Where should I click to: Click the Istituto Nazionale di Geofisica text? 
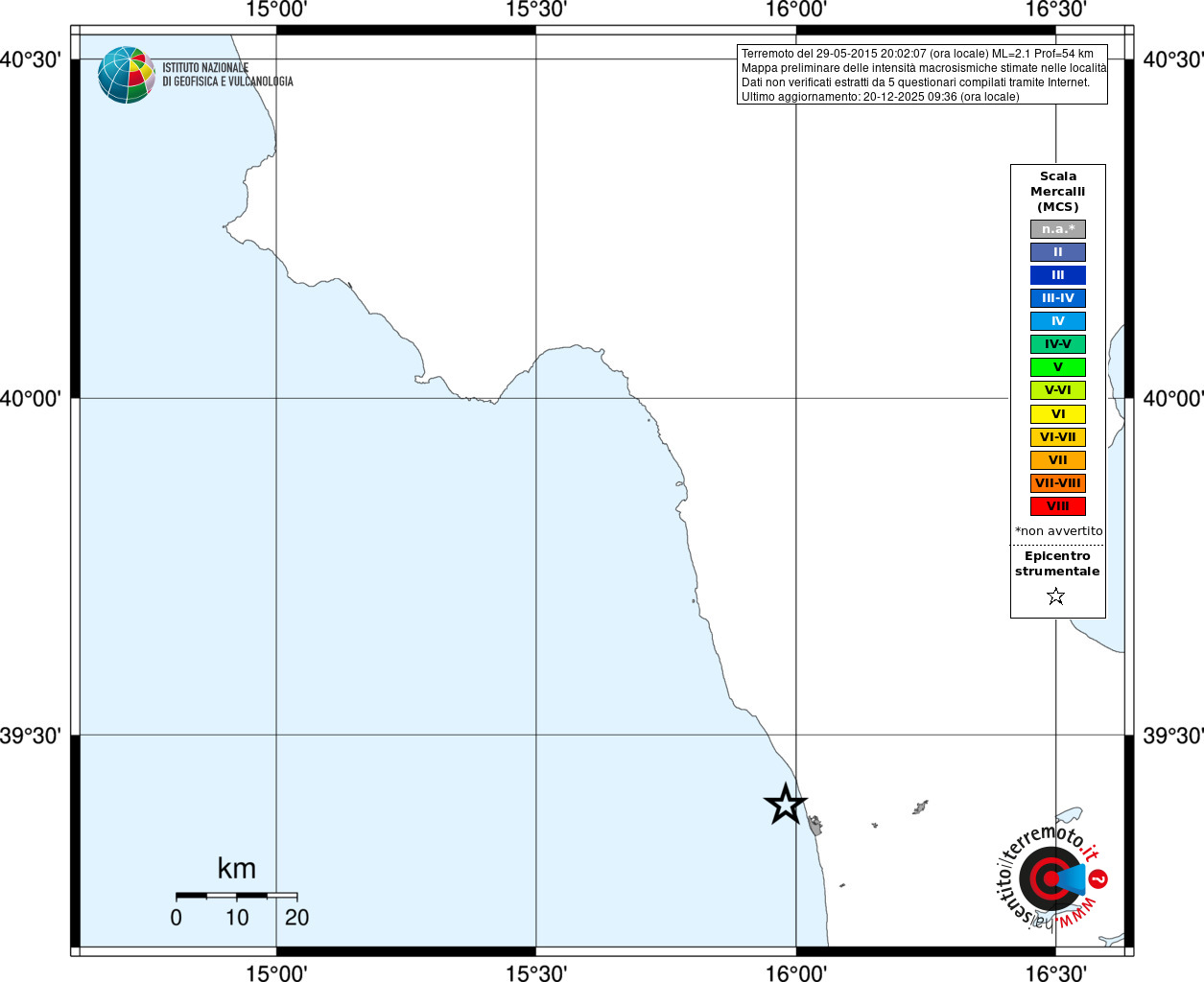tap(227, 75)
